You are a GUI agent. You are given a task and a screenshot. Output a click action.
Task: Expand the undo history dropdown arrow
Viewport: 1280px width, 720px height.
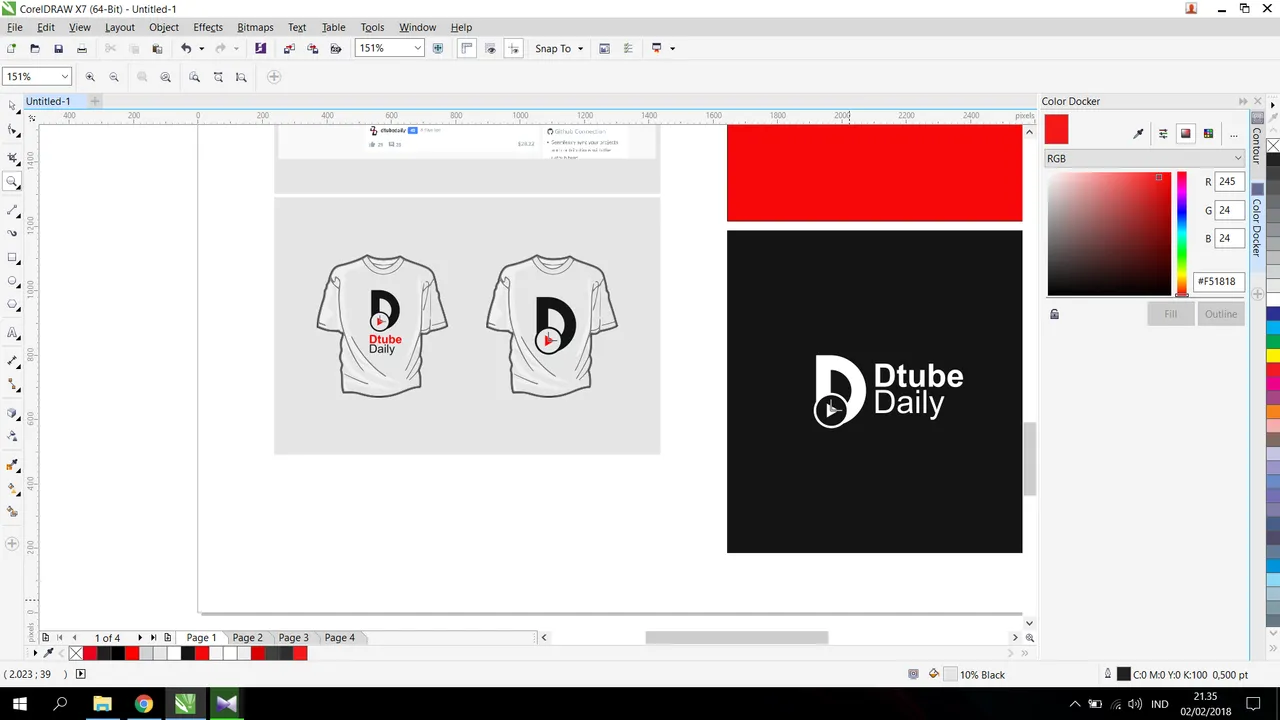pos(202,48)
